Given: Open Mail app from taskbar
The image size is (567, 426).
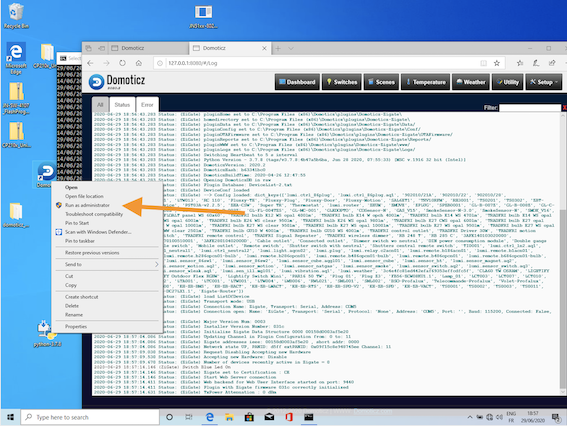Looking at the screenshot, I should click(269, 417).
